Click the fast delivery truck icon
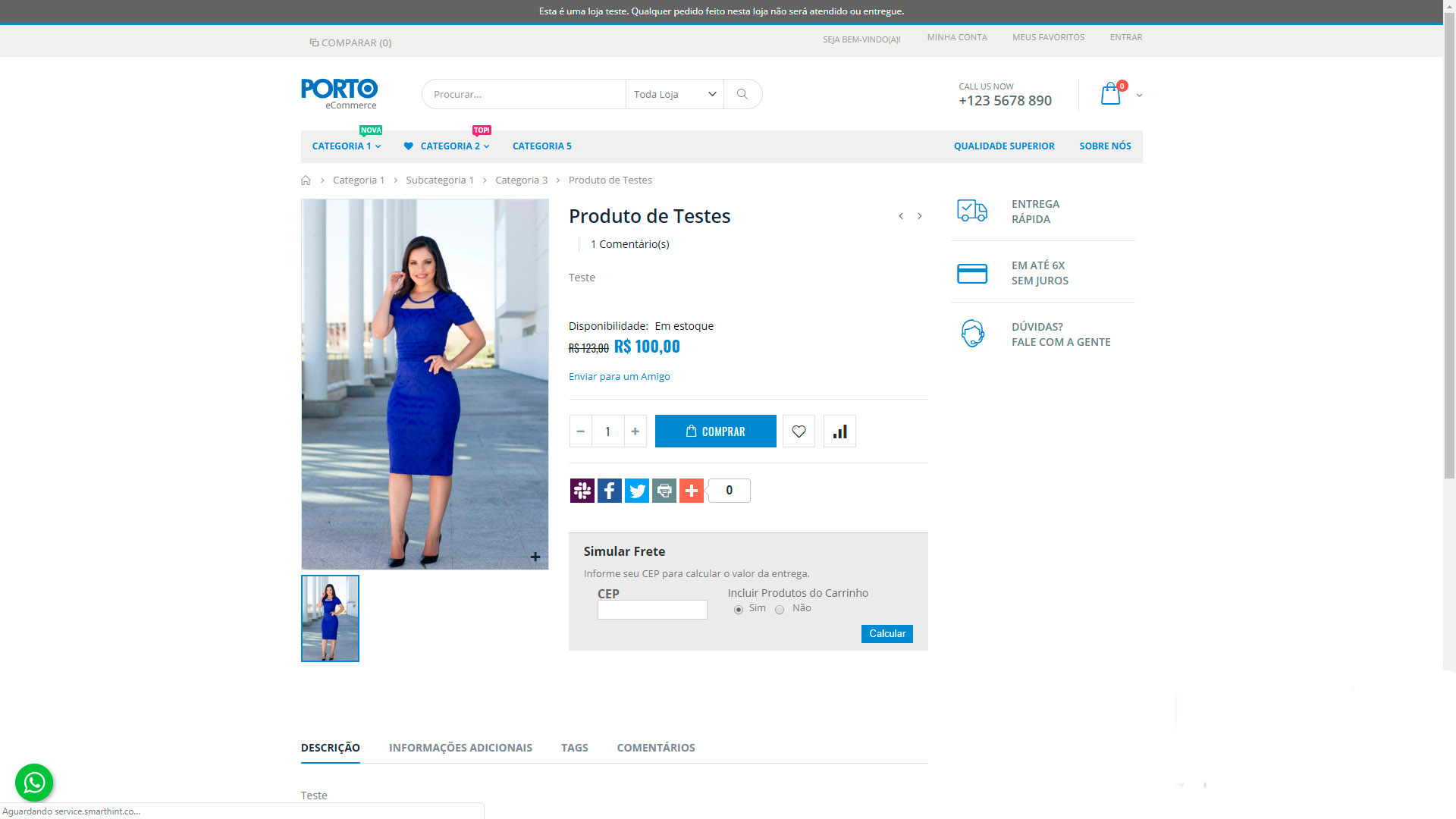 coord(972,211)
